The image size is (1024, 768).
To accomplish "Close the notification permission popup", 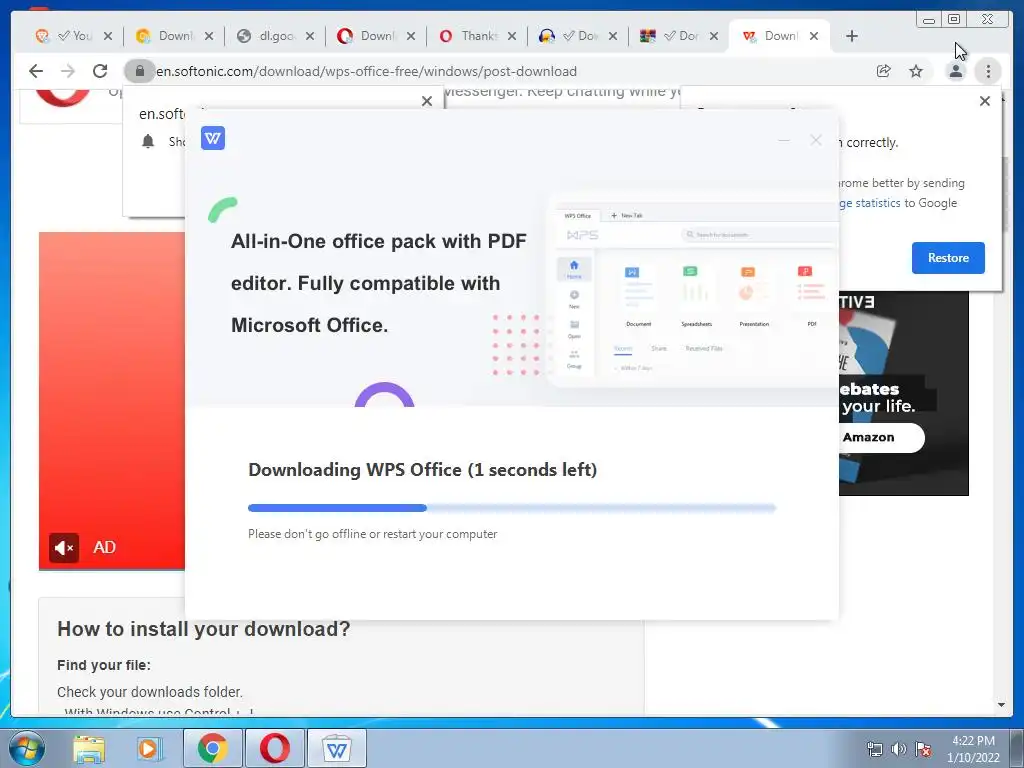I will pyautogui.click(x=427, y=101).
